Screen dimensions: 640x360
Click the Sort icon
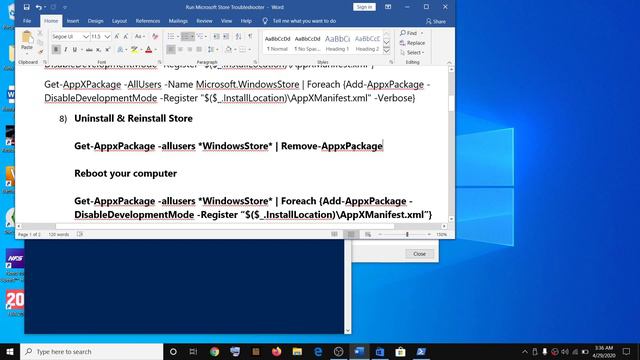238,36
